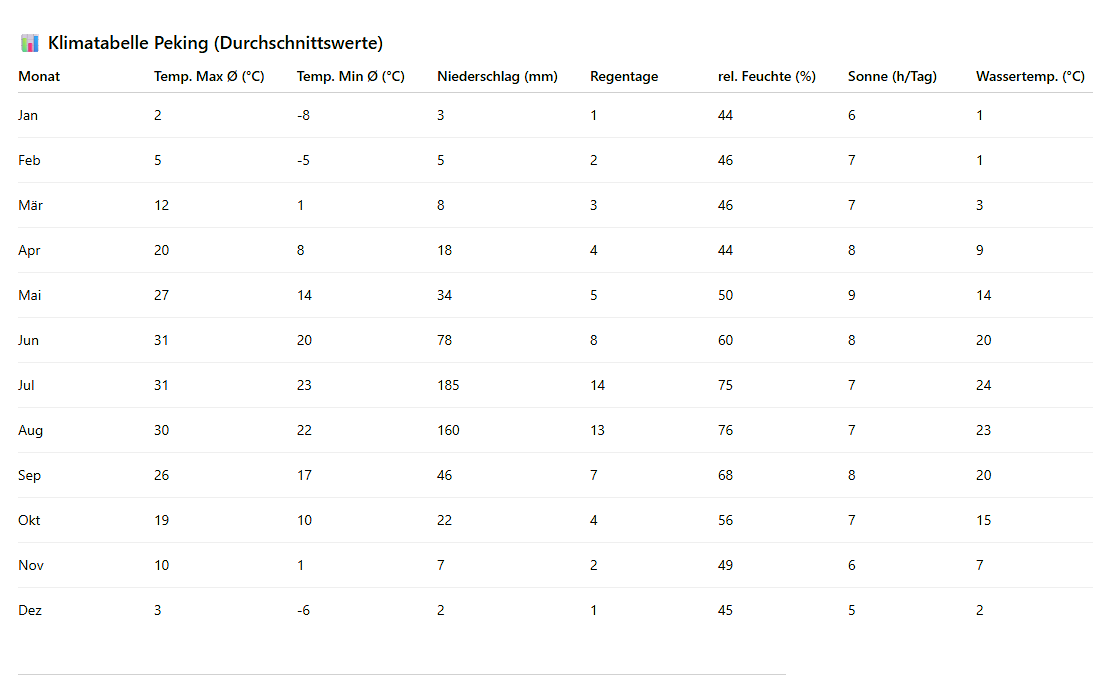Select the Mär month cell
The width and height of the screenshot is (1093, 675).
(x=30, y=205)
